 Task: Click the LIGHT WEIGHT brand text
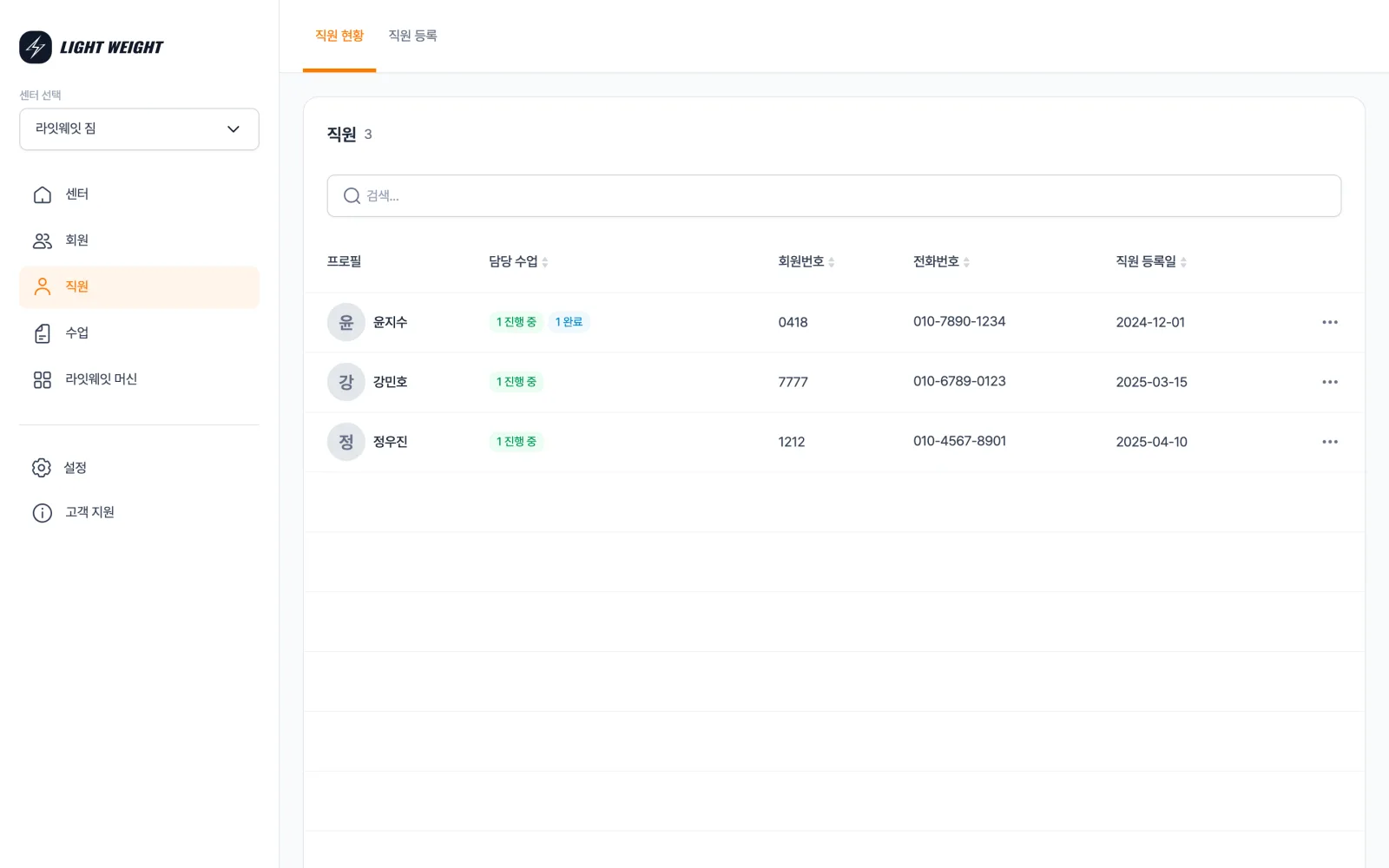(111, 48)
